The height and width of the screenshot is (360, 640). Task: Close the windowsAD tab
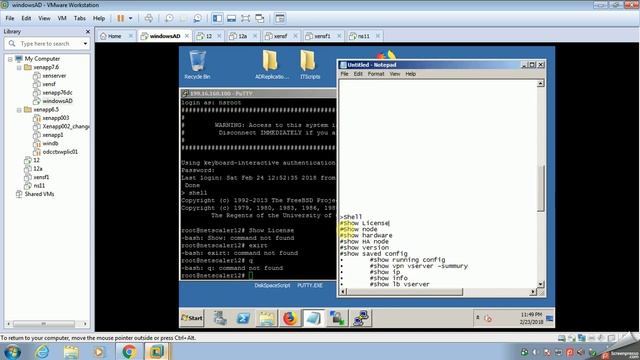tap(187, 36)
